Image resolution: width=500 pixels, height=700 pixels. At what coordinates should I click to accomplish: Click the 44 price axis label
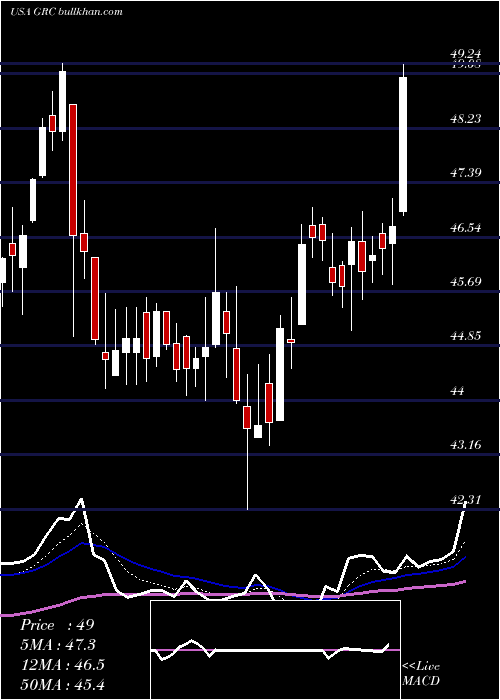point(458,391)
